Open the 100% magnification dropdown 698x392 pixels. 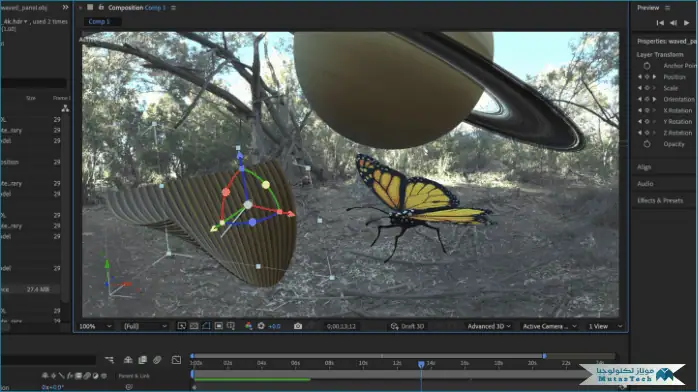click(x=95, y=326)
